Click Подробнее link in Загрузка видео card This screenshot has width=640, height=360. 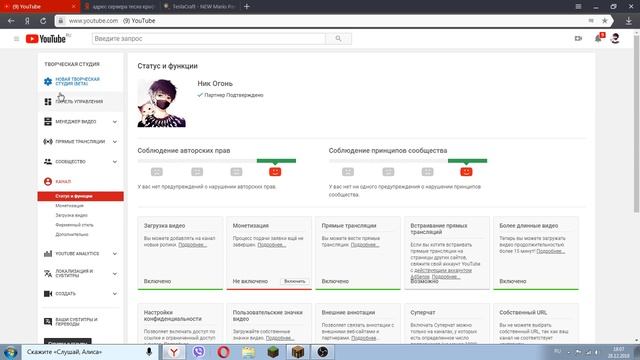[x=193, y=245]
